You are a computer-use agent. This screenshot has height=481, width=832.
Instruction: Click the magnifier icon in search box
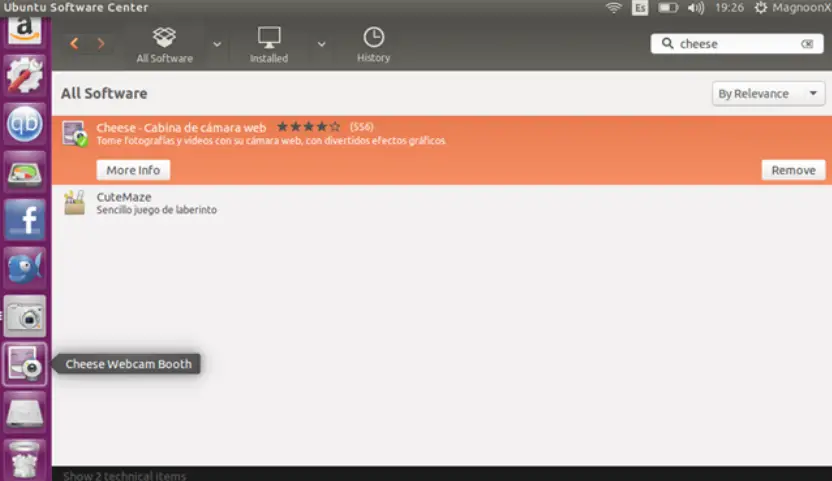tap(668, 44)
